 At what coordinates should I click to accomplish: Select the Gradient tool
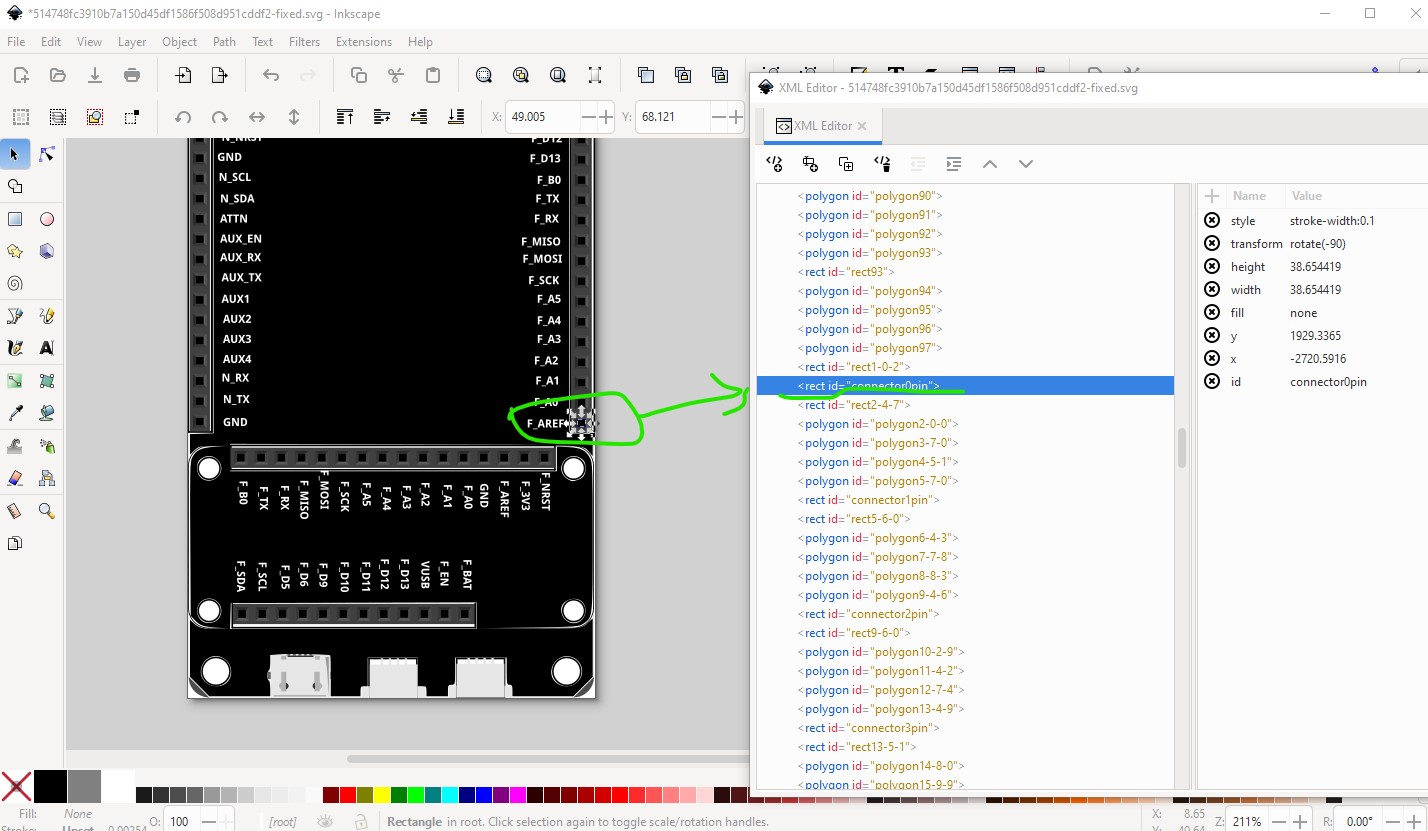[x=15, y=381]
